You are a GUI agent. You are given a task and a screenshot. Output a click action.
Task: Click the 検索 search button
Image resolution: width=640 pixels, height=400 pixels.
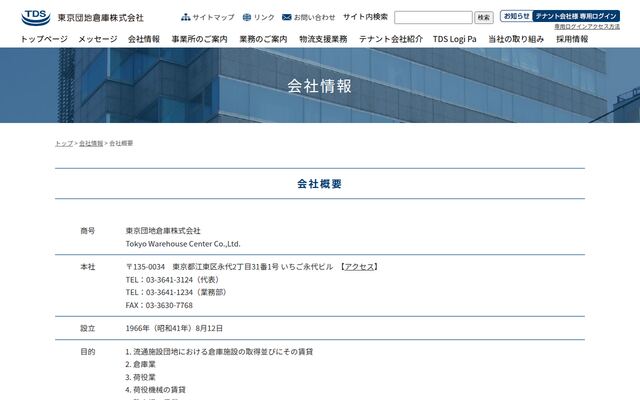[484, 17]
